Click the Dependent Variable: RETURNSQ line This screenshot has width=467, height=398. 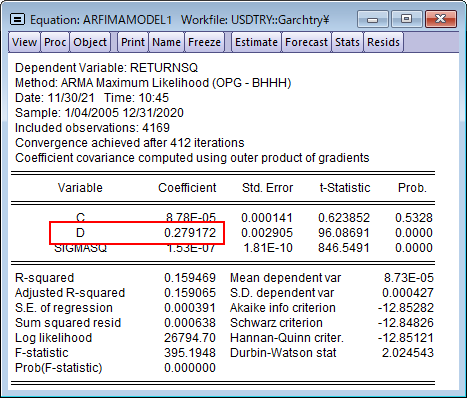[x=106, y=68]
